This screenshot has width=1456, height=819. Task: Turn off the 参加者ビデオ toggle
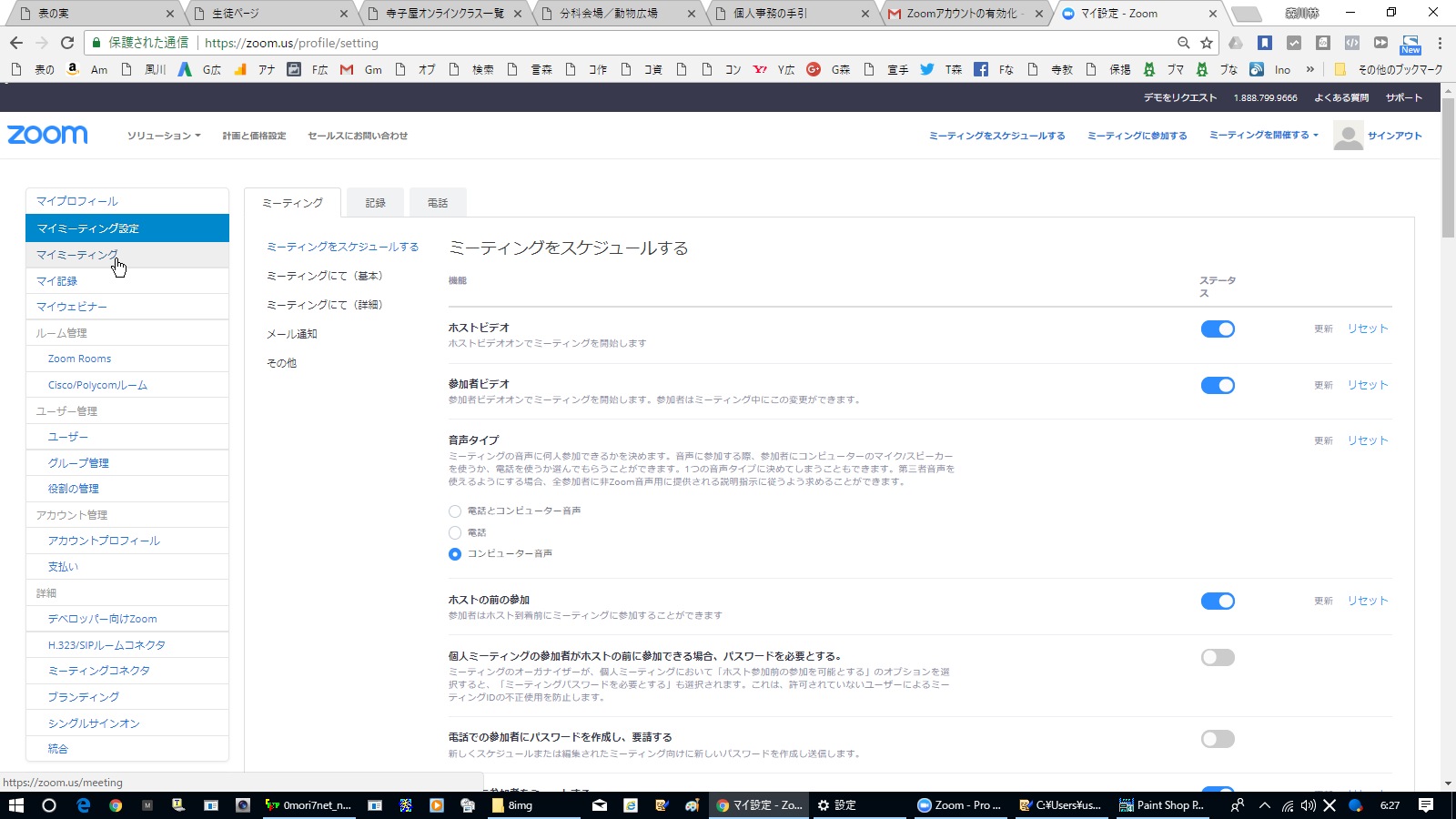[1218, 386]
